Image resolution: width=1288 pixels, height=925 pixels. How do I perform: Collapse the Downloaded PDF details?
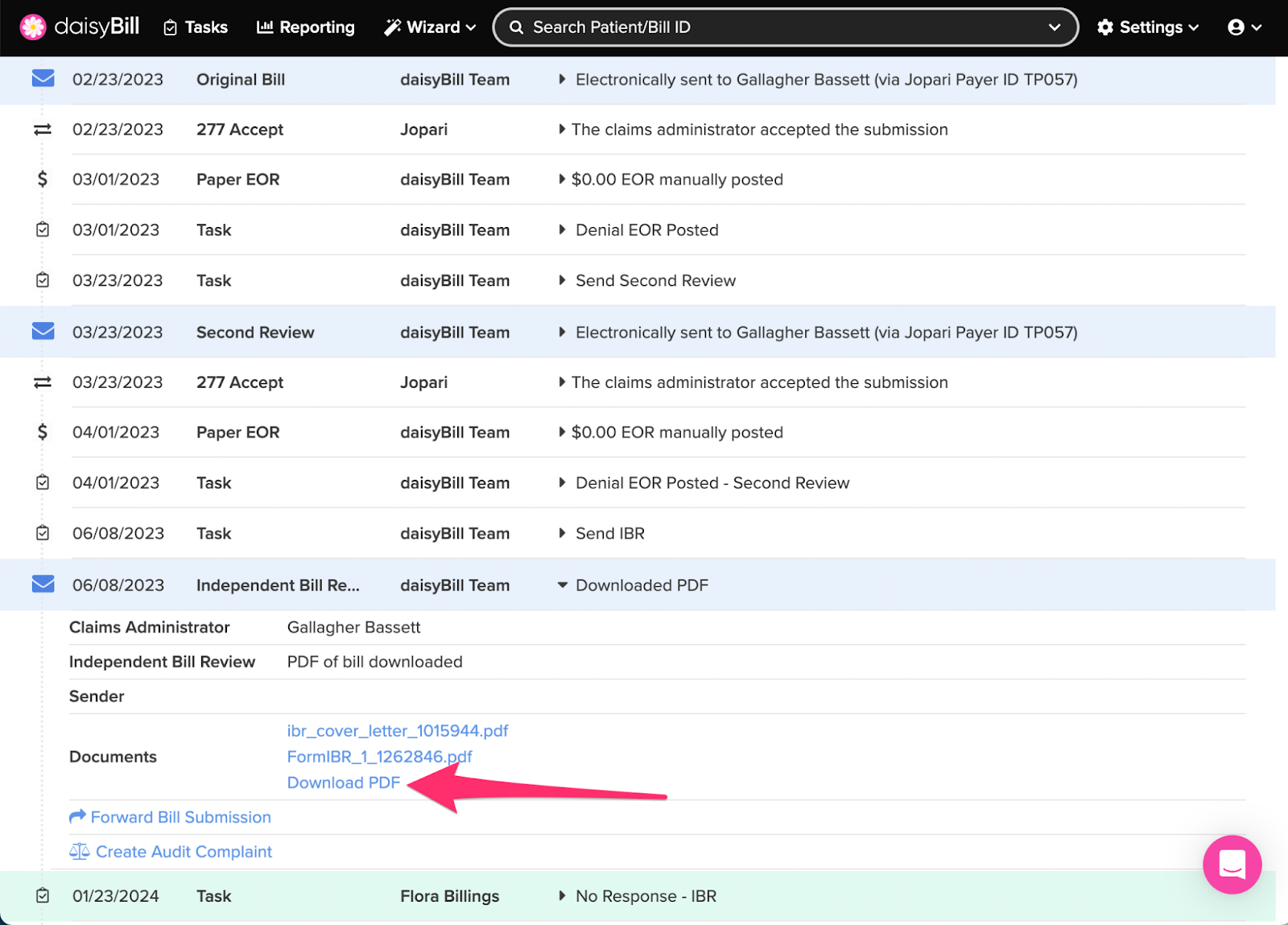click(562, 585)
